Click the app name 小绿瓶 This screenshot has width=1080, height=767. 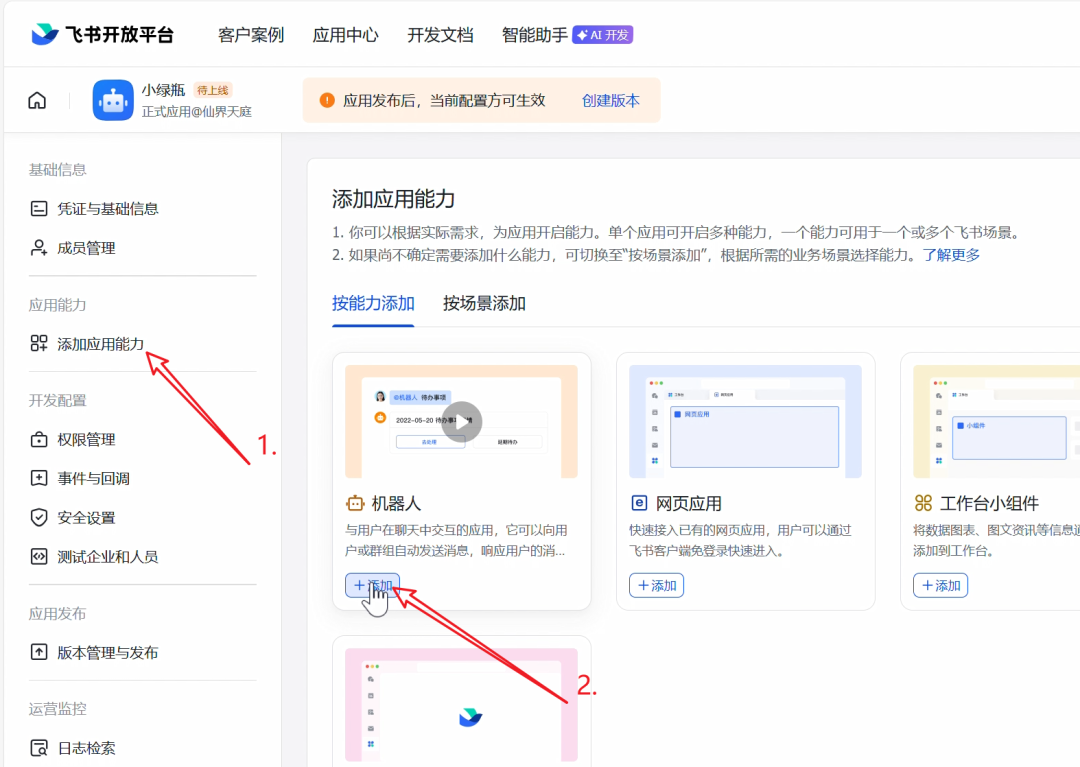coord(163,90)
